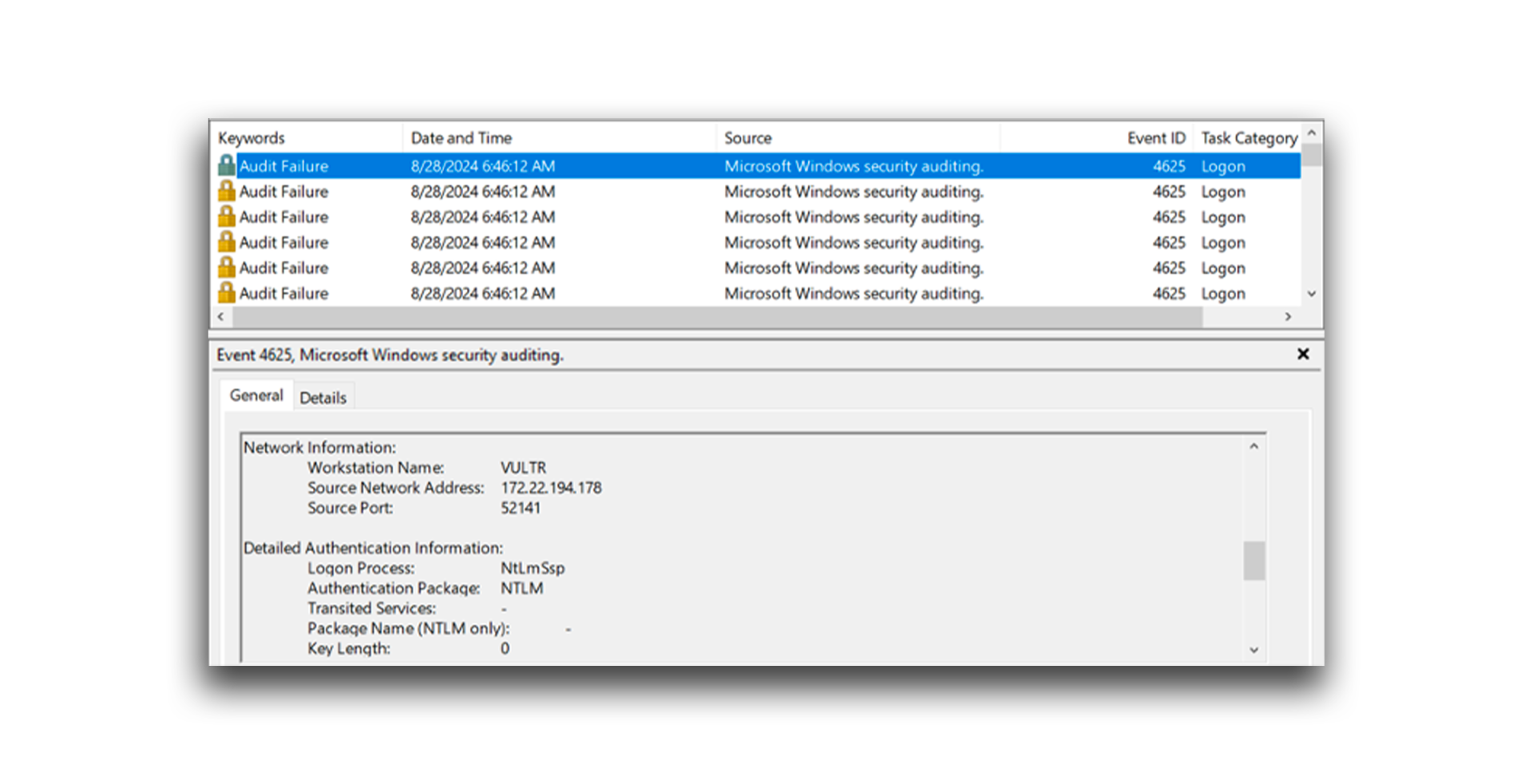Click the padlock icon on the last visible event row
The image size is (1533, 784).
tap(226, 293)
